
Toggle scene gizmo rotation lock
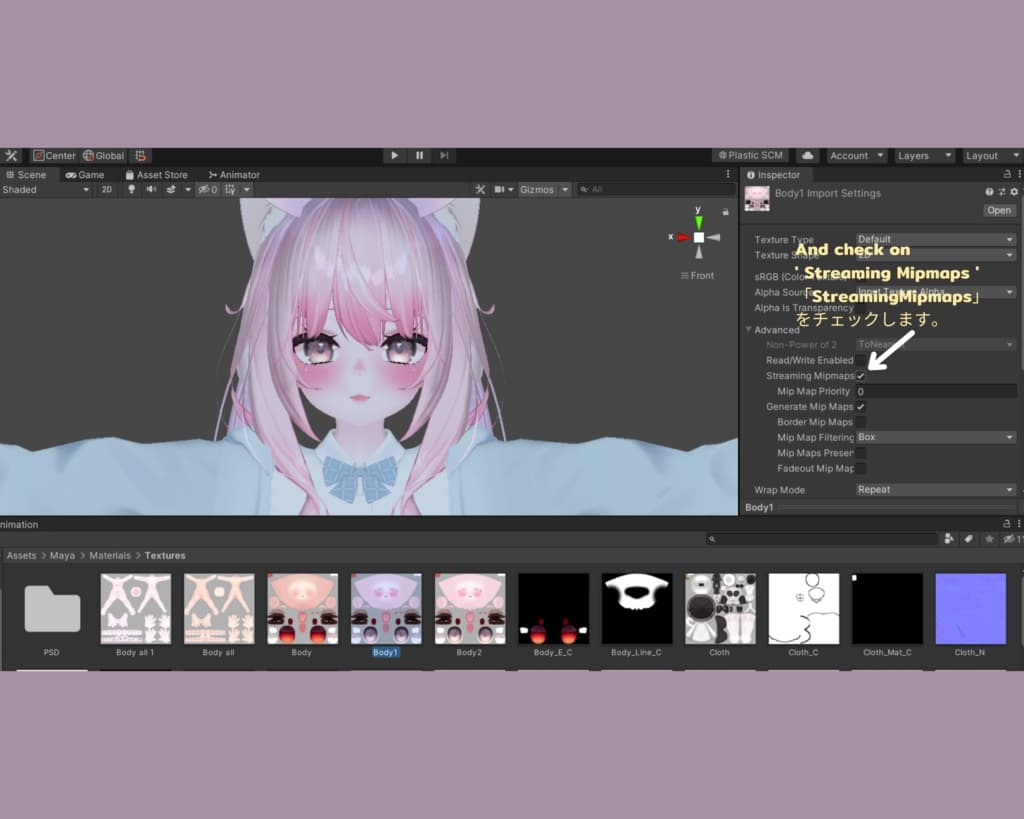coord(725,212)
